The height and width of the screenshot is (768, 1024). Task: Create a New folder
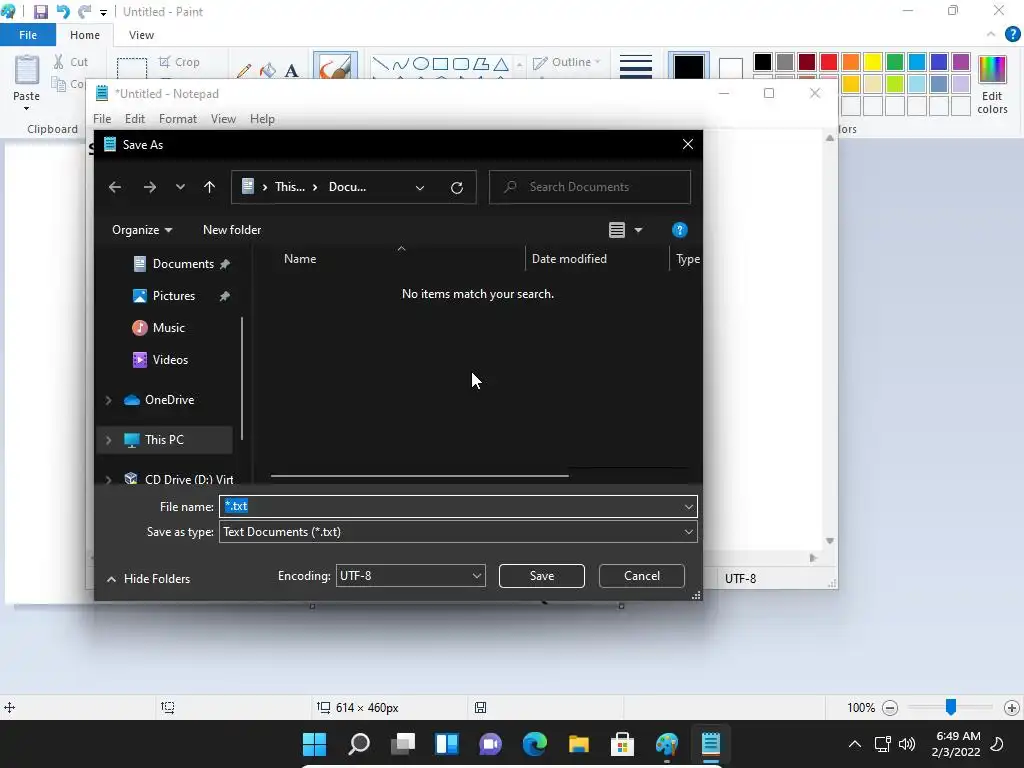tap(232, 230)
